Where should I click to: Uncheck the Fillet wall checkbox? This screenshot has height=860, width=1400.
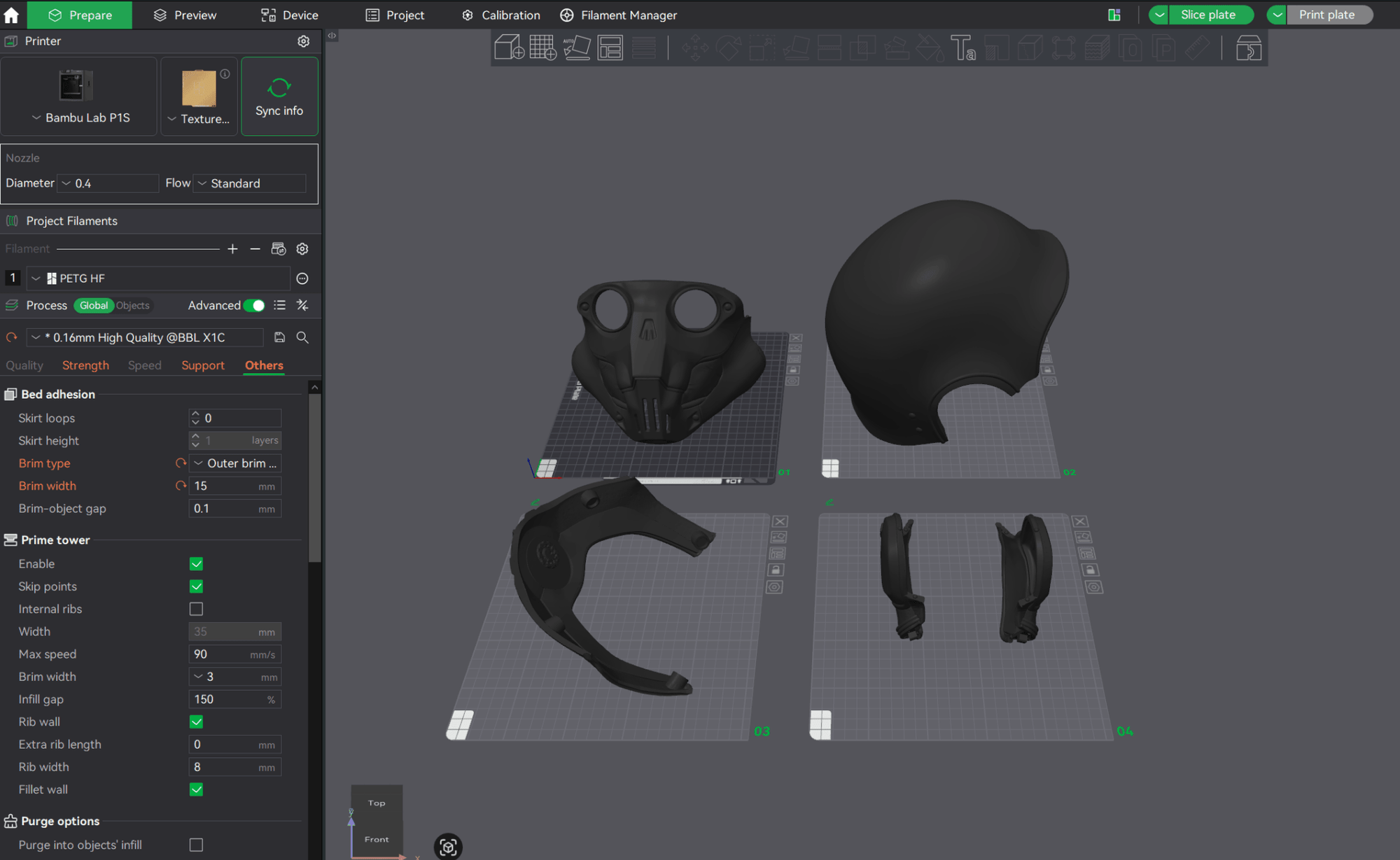coord(196,789)
